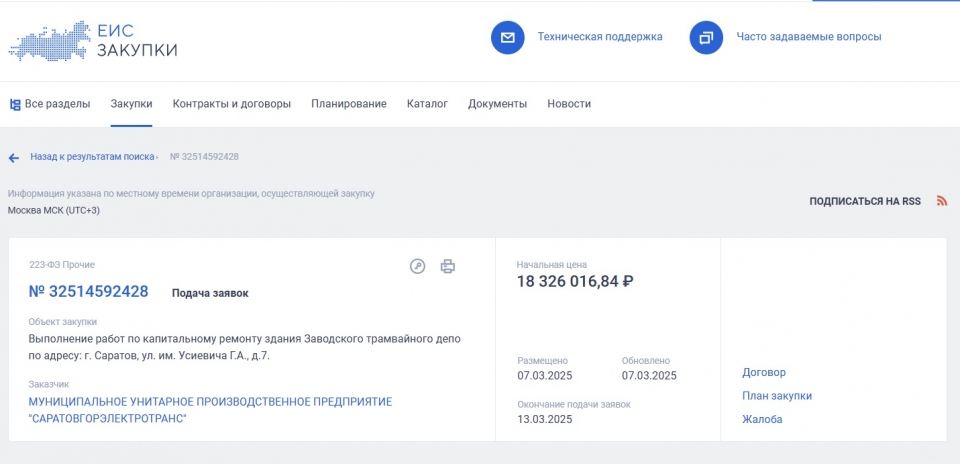
Task: Click the Подача заявок status text
Action: (210, 293)
